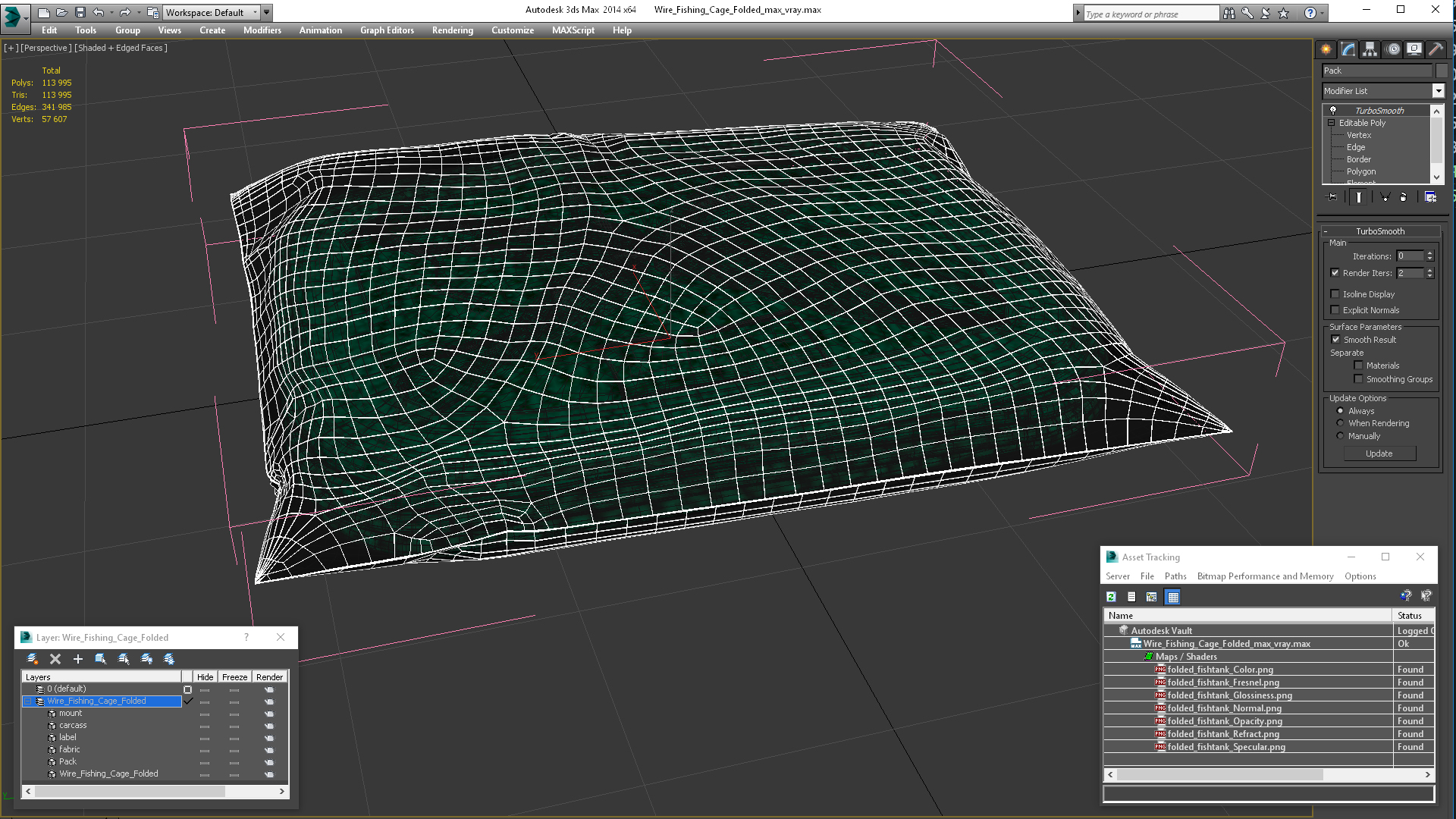The width and height of the screenshot is (1456, 819).
Task: Click Asset Tracking horizontal scrollbar
Action: click(1269, 775)
